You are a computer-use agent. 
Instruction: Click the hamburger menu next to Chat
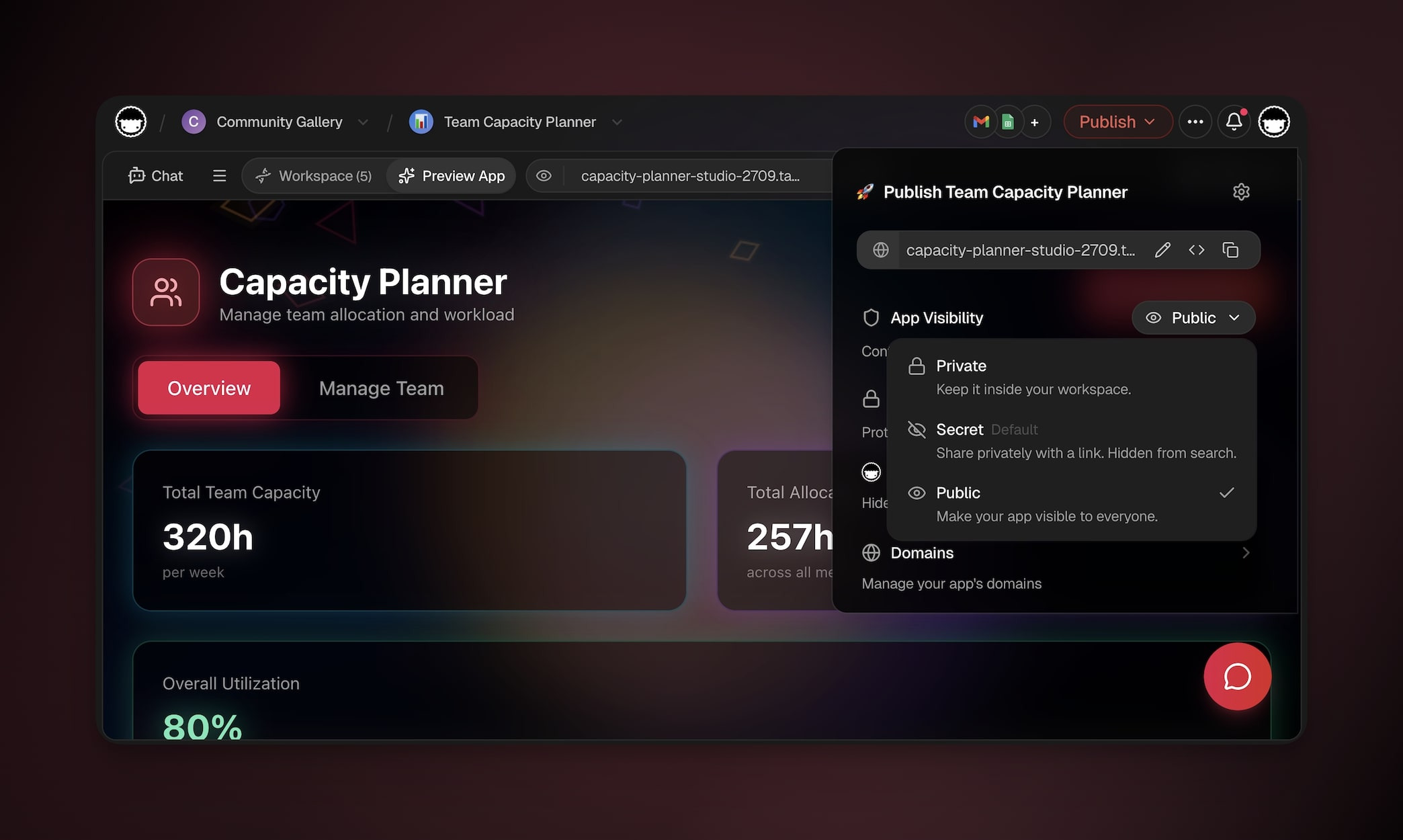pos(219,176)
